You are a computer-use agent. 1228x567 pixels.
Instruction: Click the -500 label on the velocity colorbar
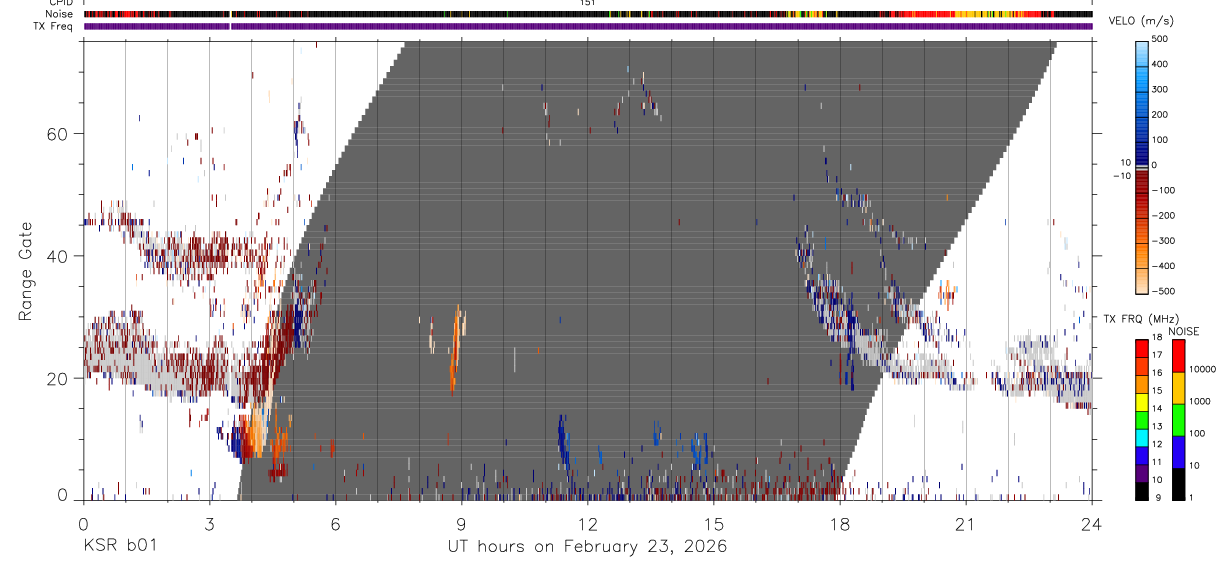pyautogui.click(x=1164, y=291)
